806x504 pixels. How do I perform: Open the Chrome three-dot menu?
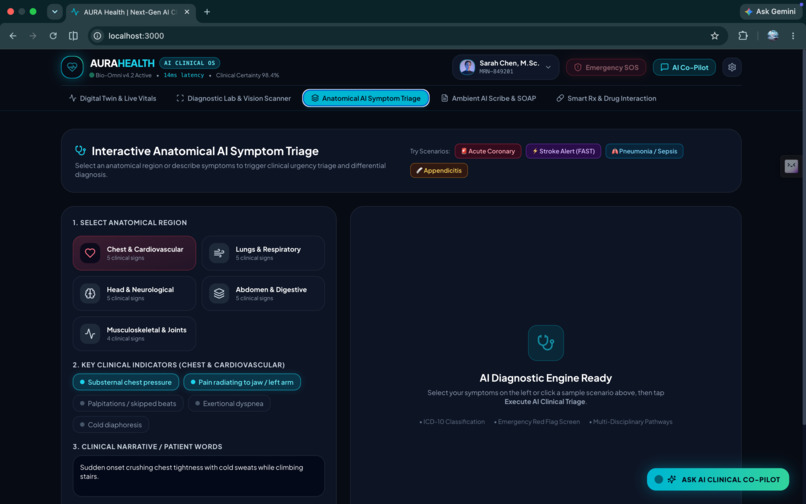pyautogui.click(x=793, y=35)
